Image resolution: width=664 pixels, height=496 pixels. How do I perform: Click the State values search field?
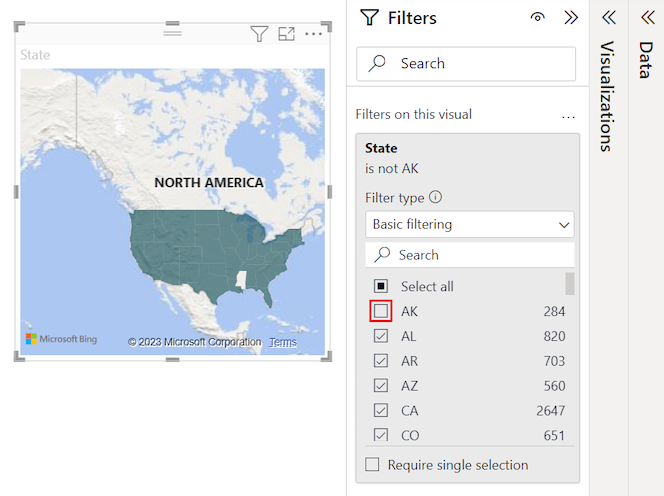469,255
